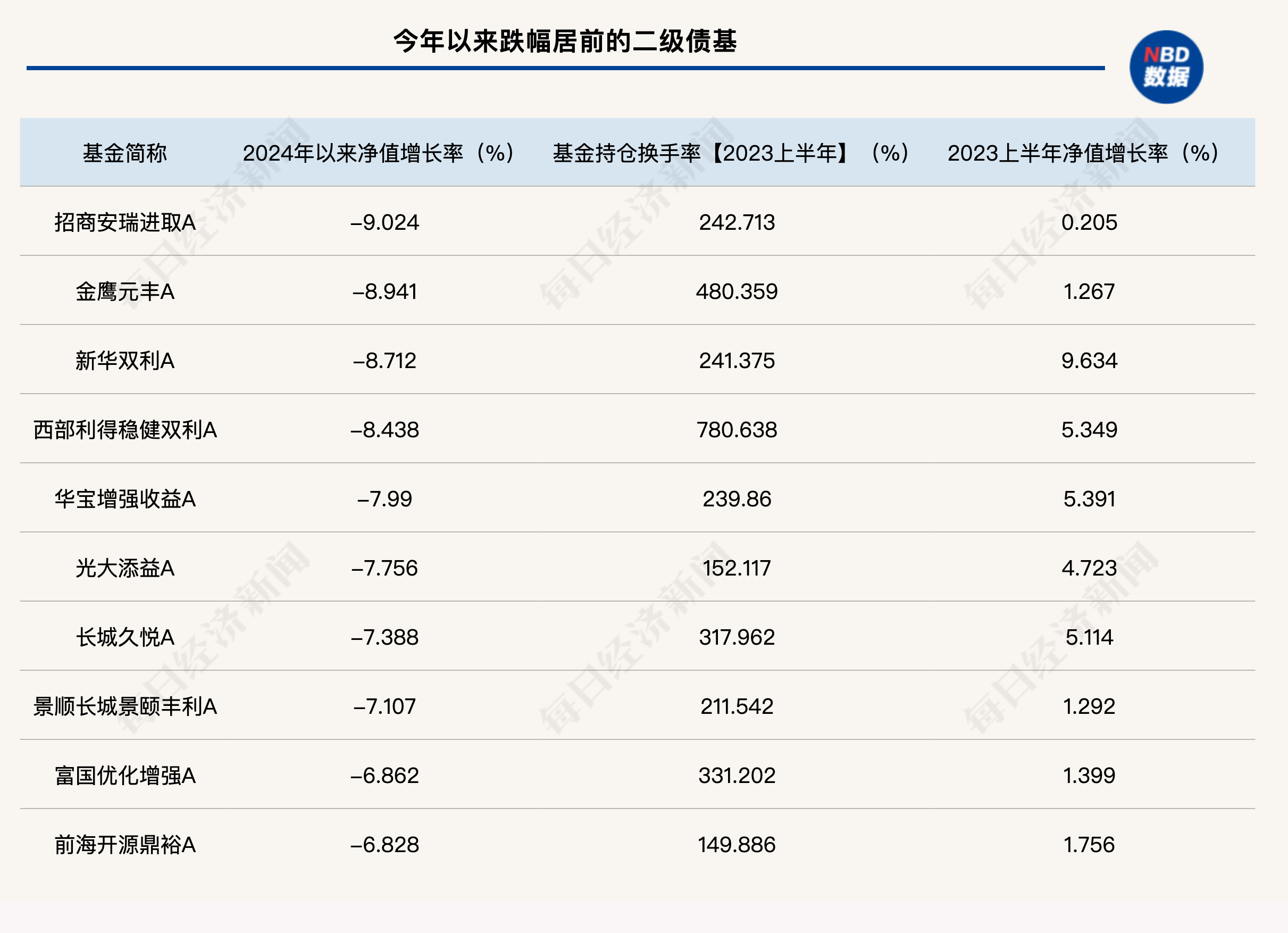
Task: Click the value -8.438
Action: pyautogui.click(x=384, y=430)
